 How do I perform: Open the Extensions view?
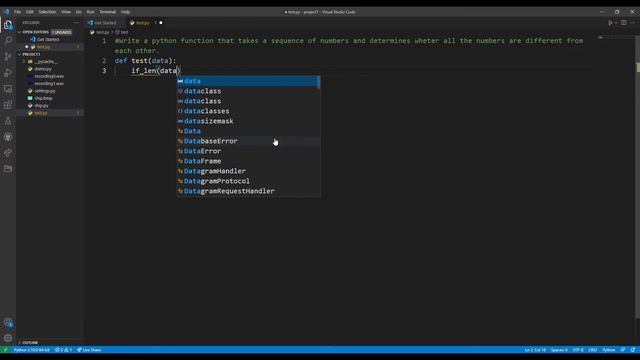pyautogui.click(x=8, y=105)
